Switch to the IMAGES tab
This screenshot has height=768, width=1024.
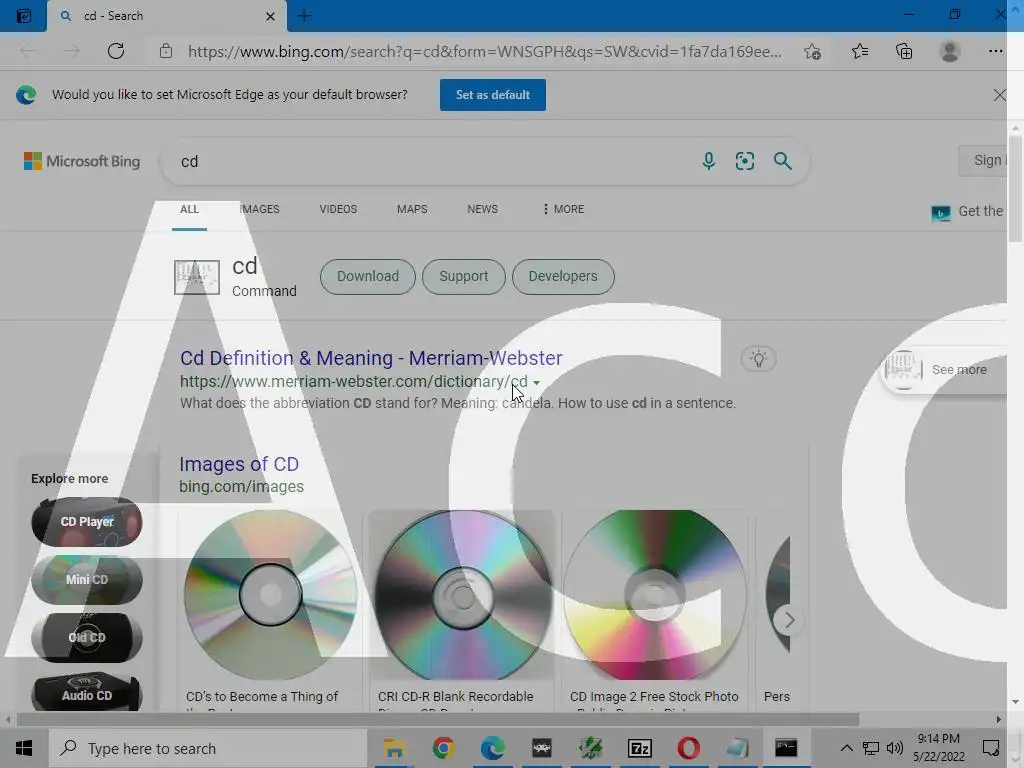click(259, 210)
